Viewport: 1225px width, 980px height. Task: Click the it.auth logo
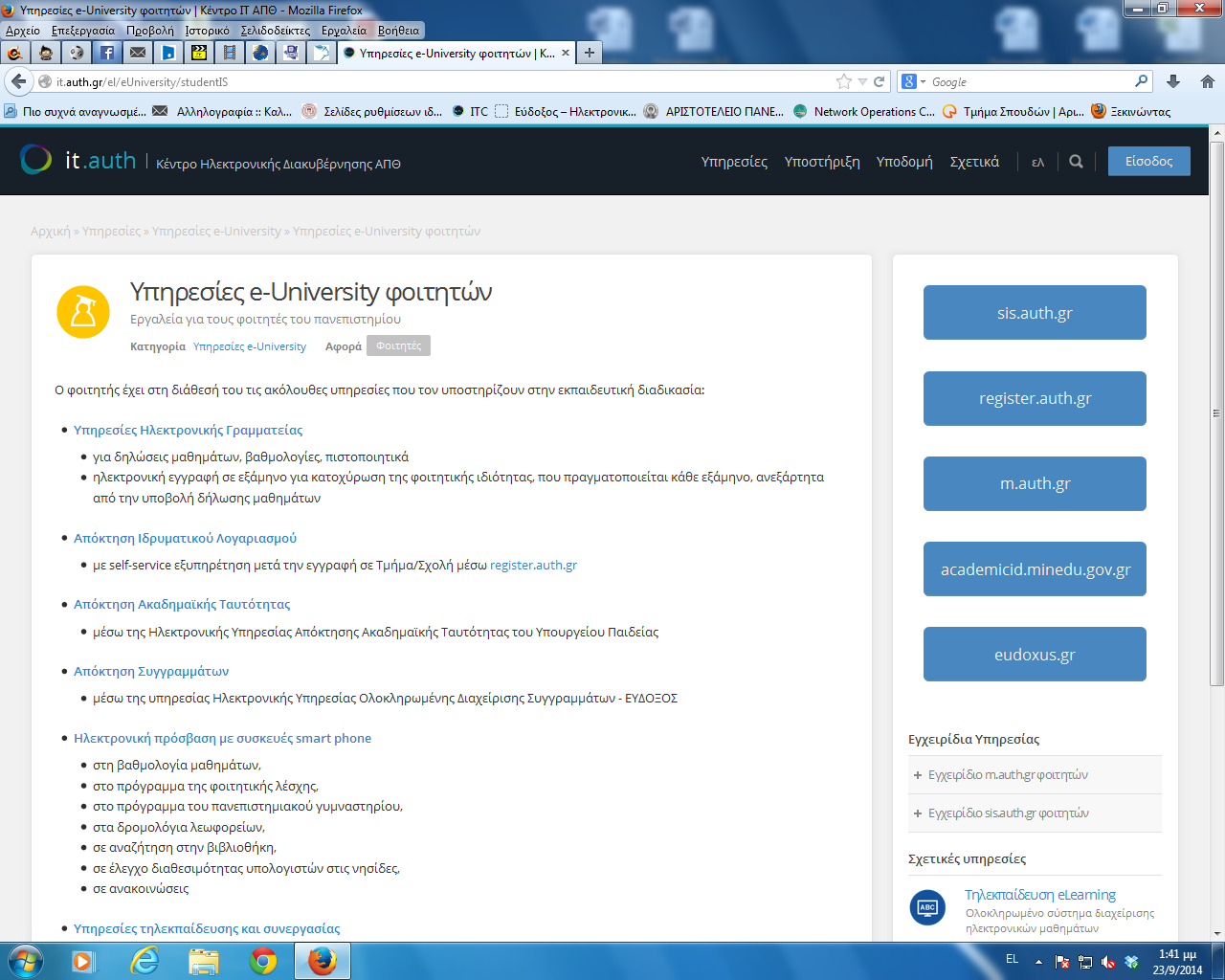click(x=78, y=160)
